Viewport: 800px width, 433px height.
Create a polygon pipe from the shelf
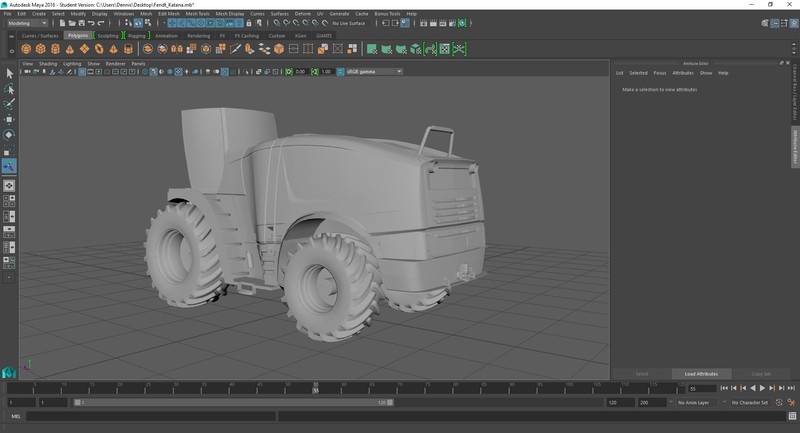[128, 49]
